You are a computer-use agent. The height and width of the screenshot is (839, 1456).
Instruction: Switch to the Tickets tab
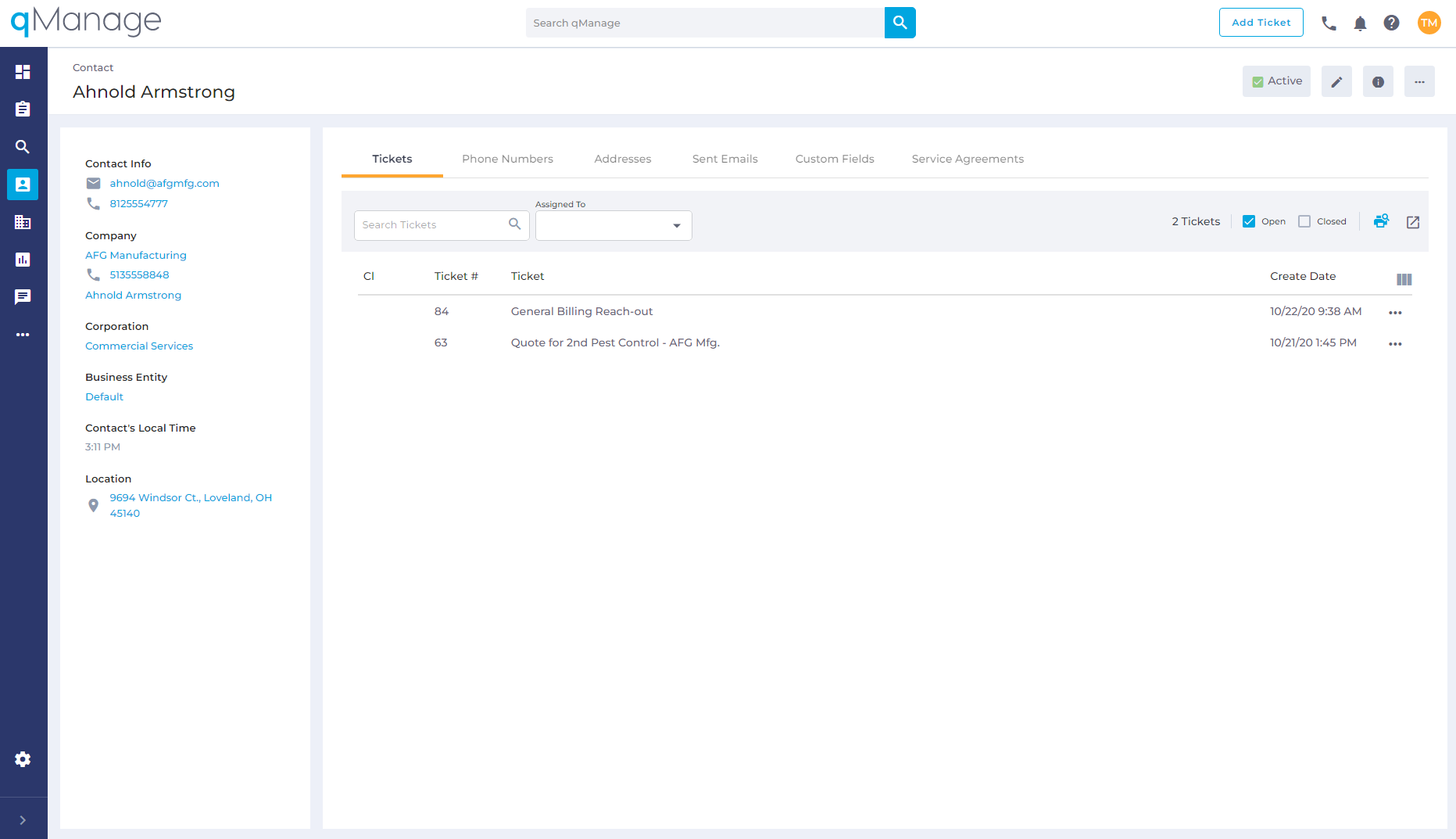click(x=392, y=159)
